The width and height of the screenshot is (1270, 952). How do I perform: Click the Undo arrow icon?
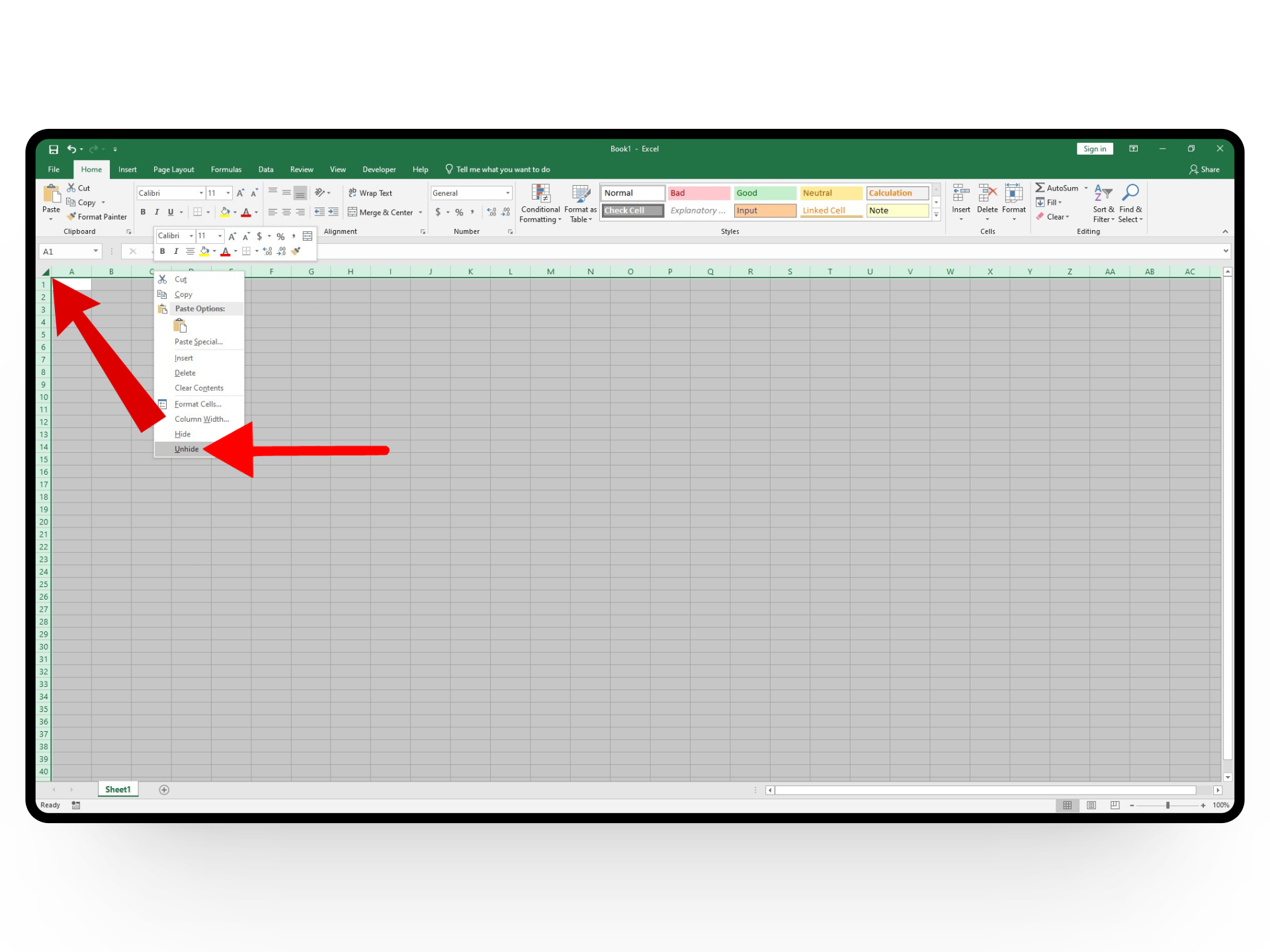tap(71, 149)
